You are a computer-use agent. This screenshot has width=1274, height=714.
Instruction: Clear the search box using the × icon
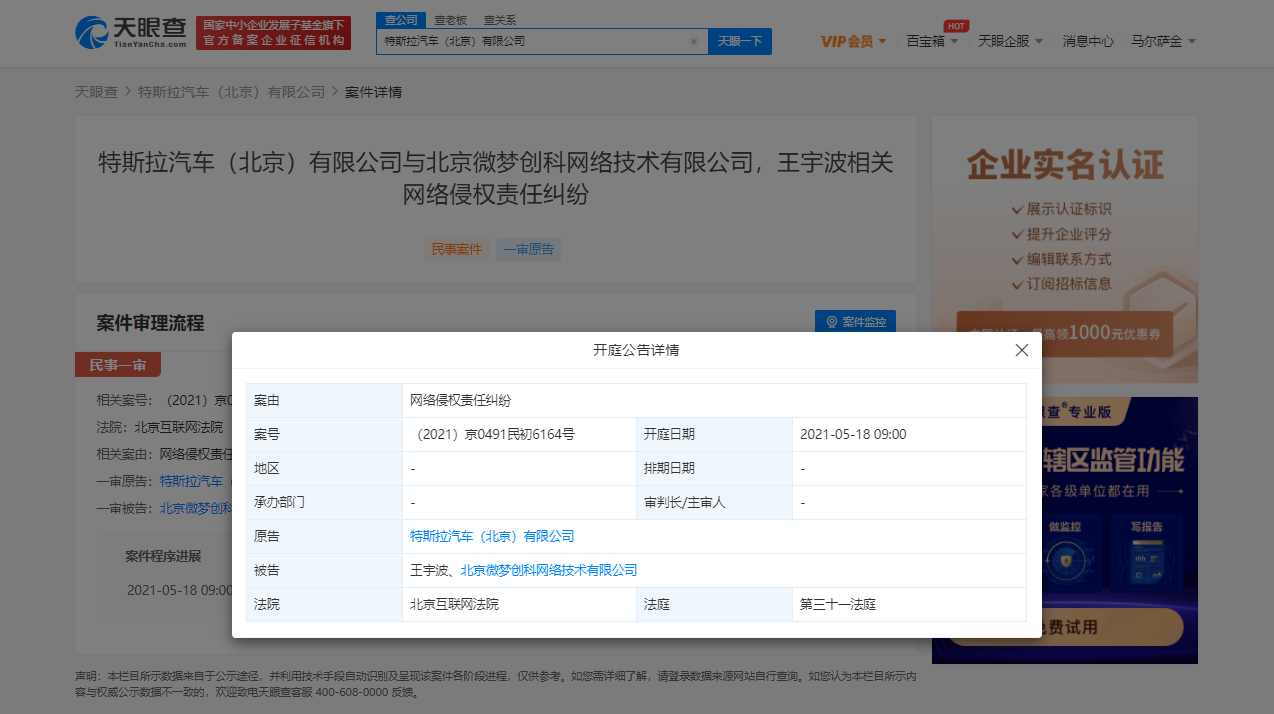[x=694, y=41]
